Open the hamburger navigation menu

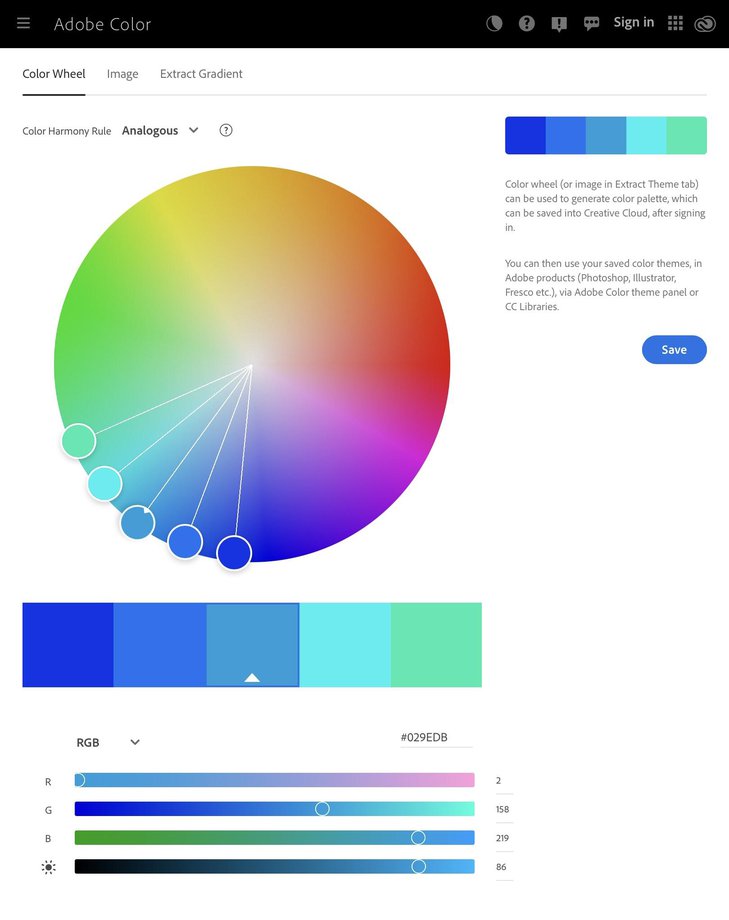click(23, 23)
